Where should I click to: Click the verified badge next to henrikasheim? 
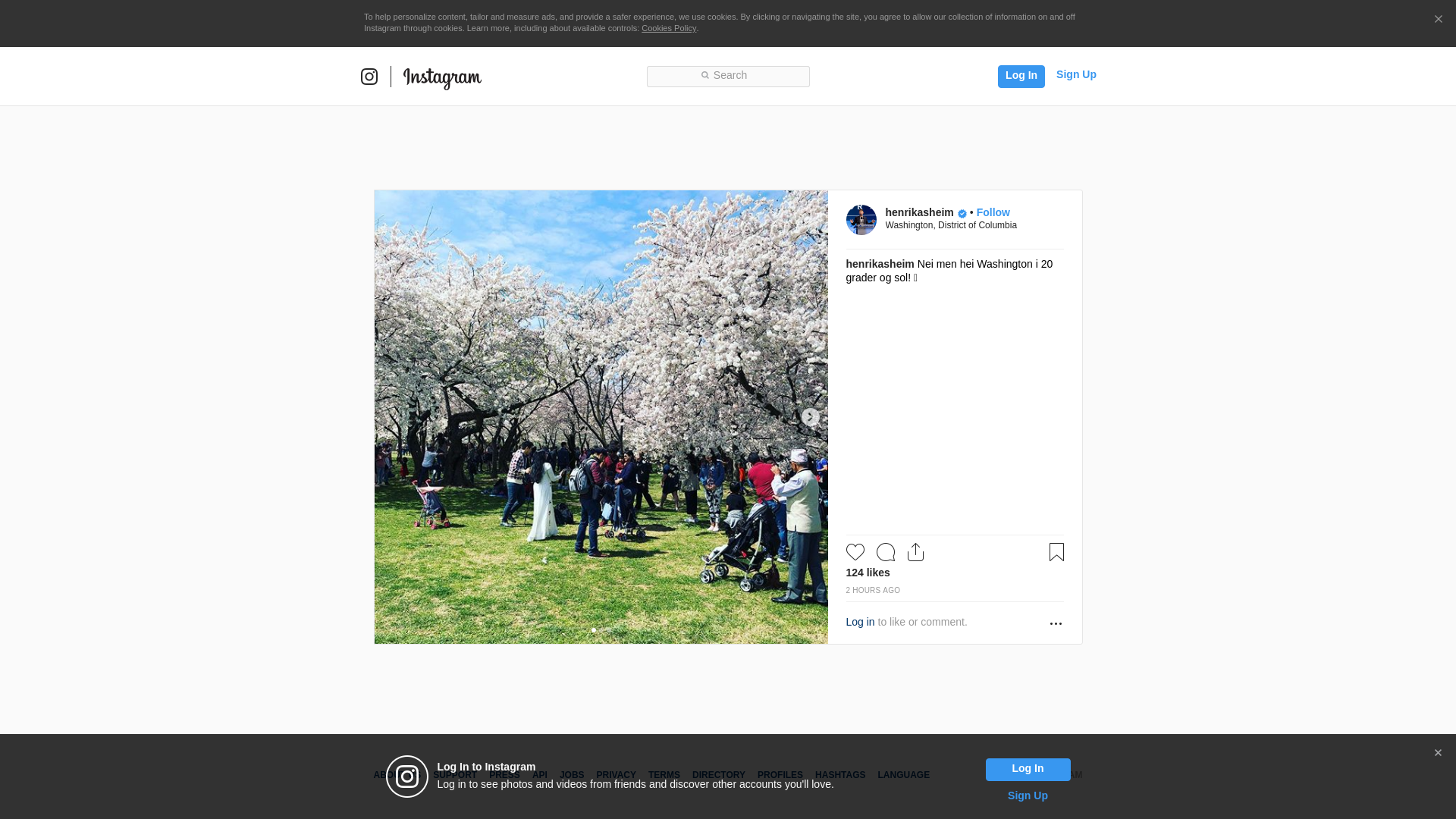coord(962,214)
